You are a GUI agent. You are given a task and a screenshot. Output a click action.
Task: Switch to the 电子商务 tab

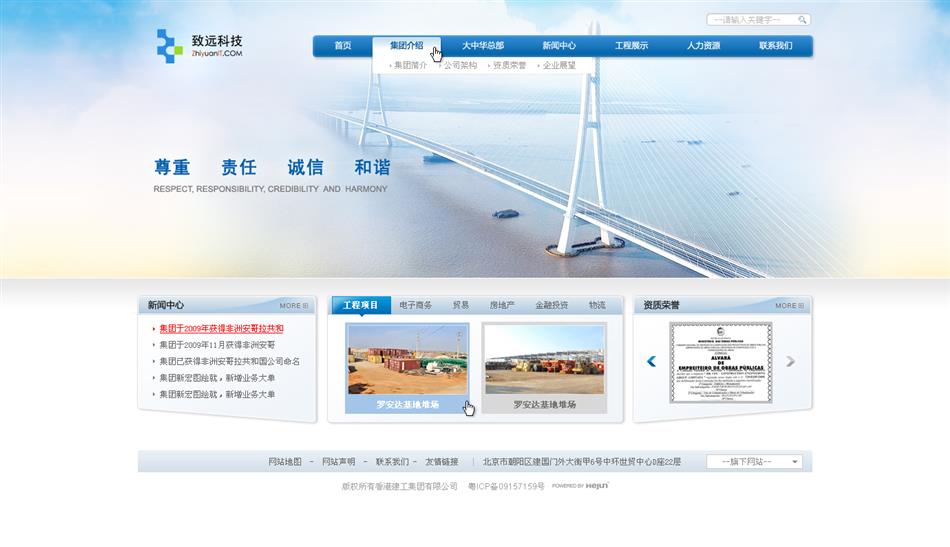coord(415,305)
